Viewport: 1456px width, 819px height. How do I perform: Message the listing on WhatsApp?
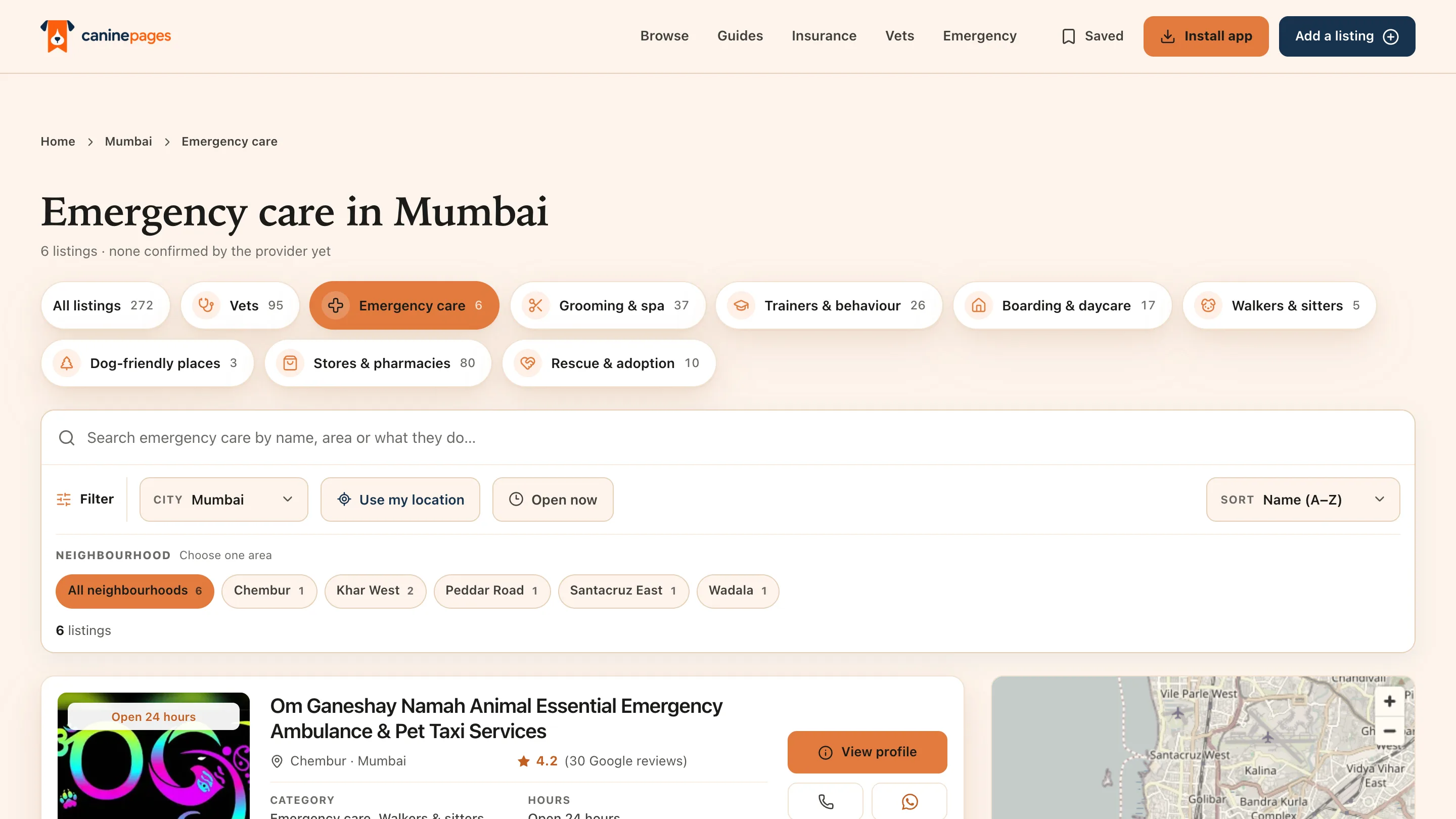click(909, 800)
